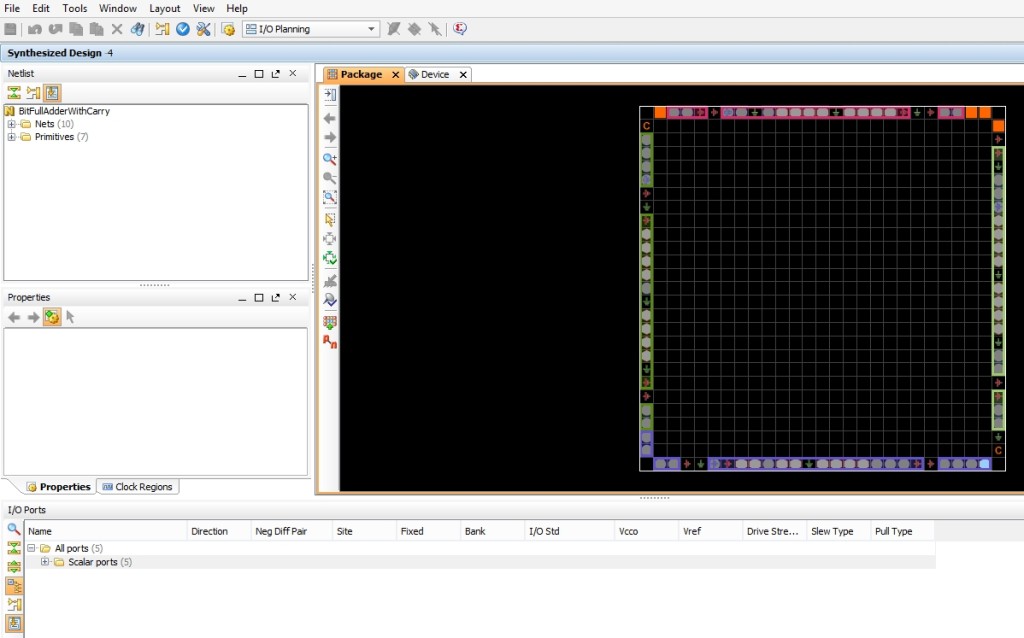Toggle autofit selection in the Package sidebar
This screenshot has width=1024, height=638.
(329, 258)
